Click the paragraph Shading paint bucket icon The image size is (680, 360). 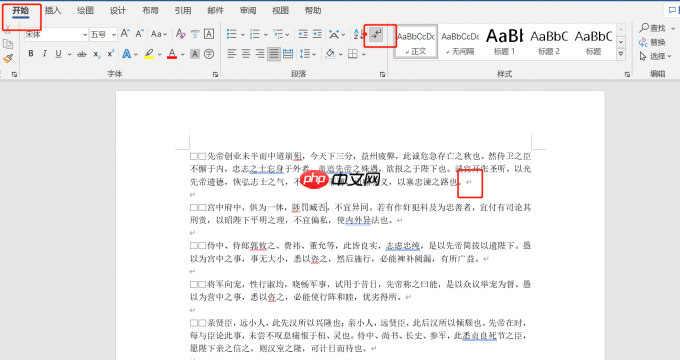click(x=330, y=54)
